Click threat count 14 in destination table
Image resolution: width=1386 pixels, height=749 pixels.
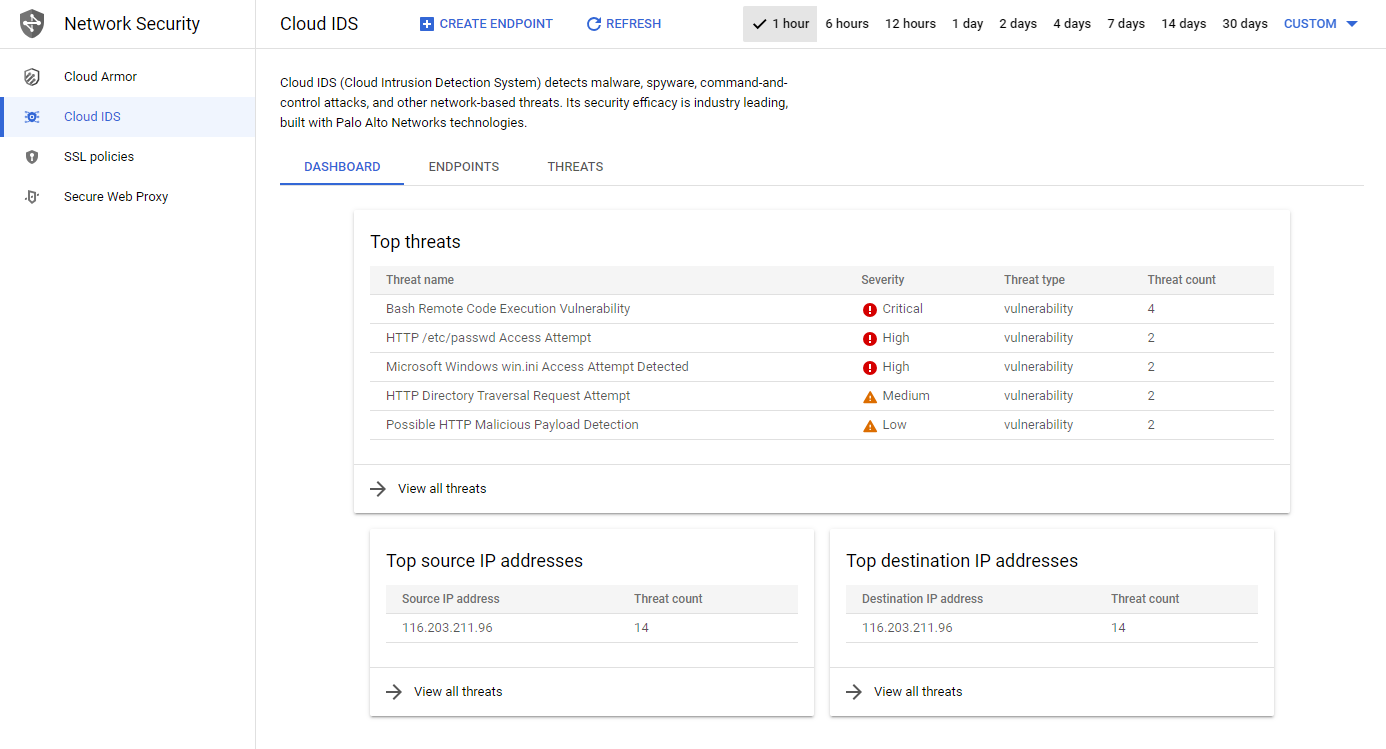coord(1118,628)
